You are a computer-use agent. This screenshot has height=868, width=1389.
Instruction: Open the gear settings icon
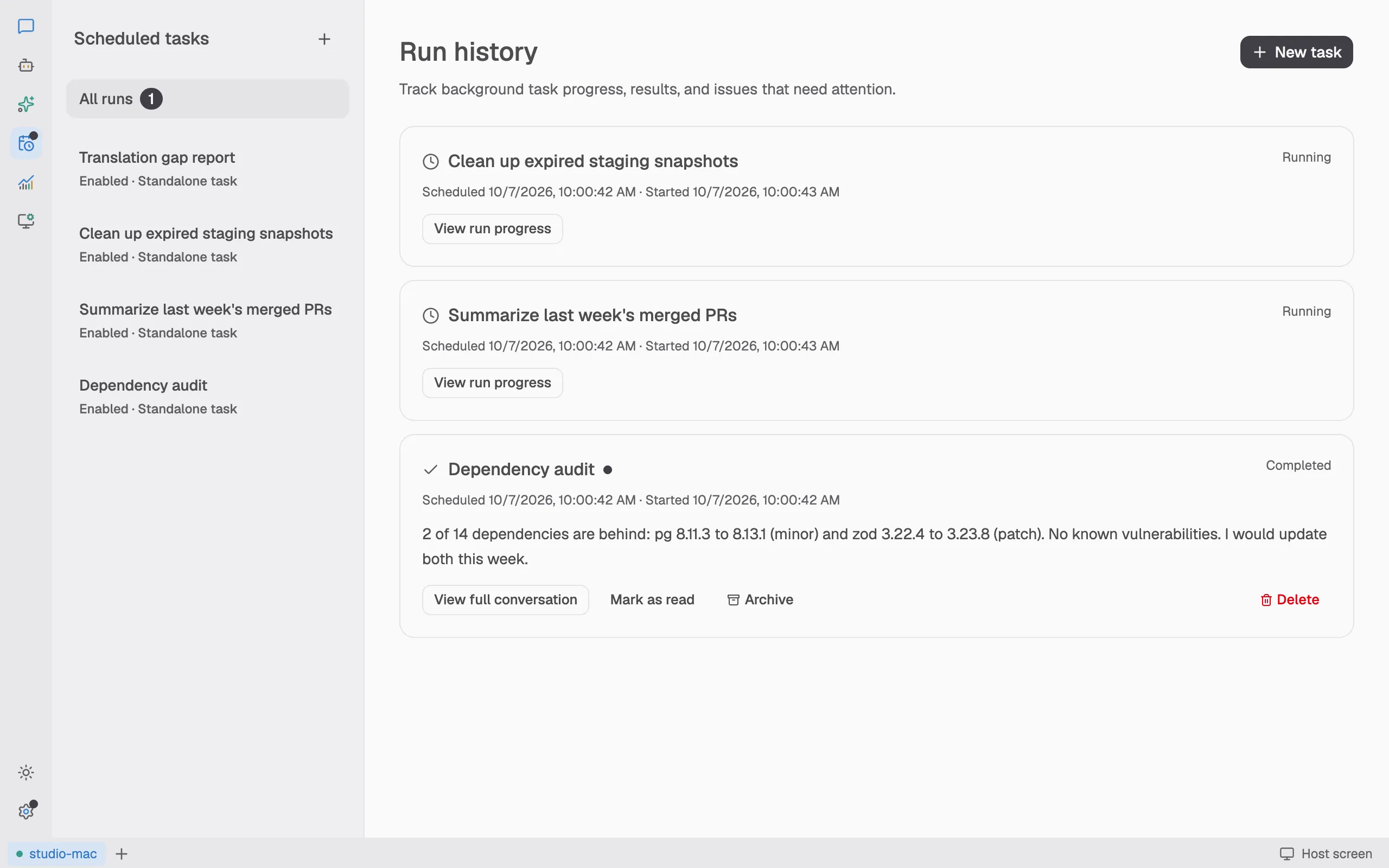tap(26, 811)
